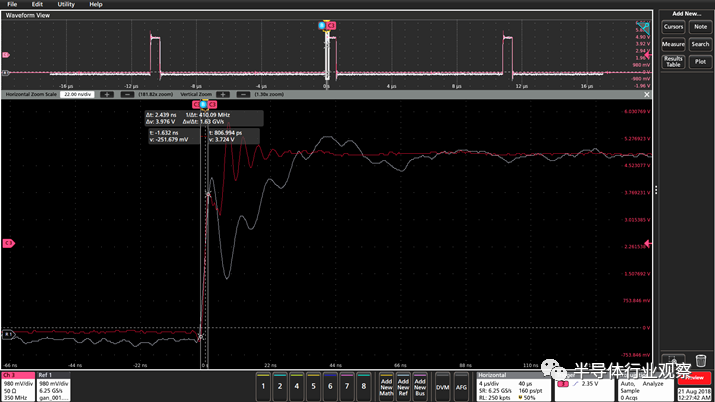Click the delta-t cursor readout box
The image size is (715, 402).
pyautogui.click(x=204, y=119)
